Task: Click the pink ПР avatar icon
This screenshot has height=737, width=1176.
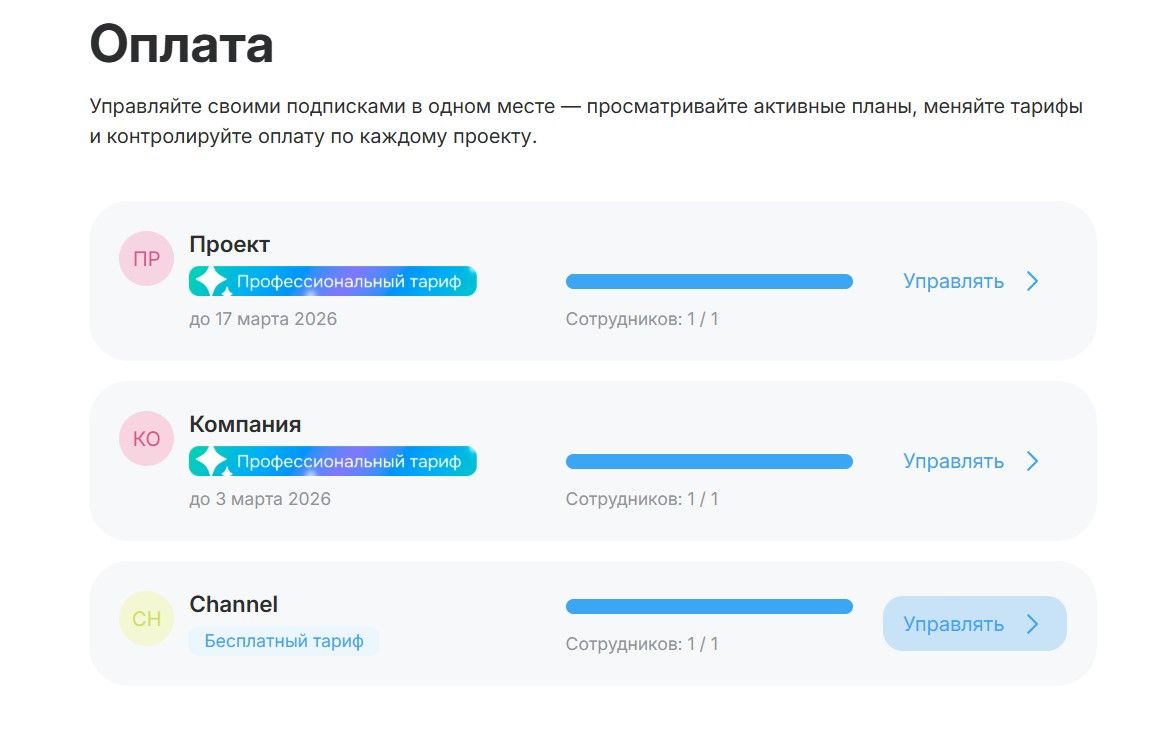Action: (146, 259)
